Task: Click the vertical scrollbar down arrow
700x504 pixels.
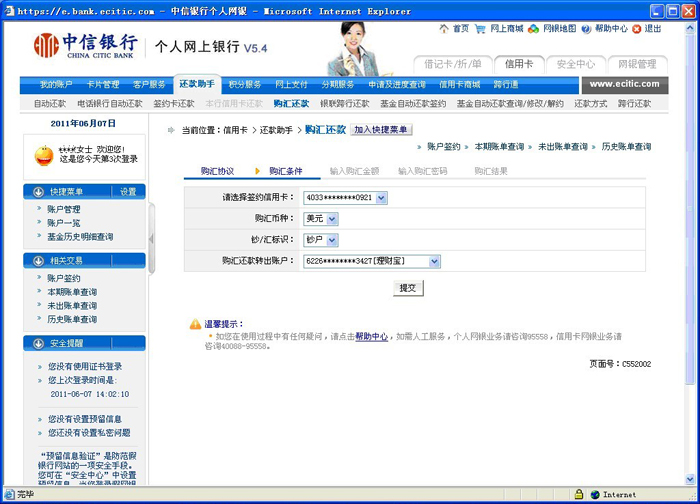Action: pyautogui.click(x=691, y=473)
